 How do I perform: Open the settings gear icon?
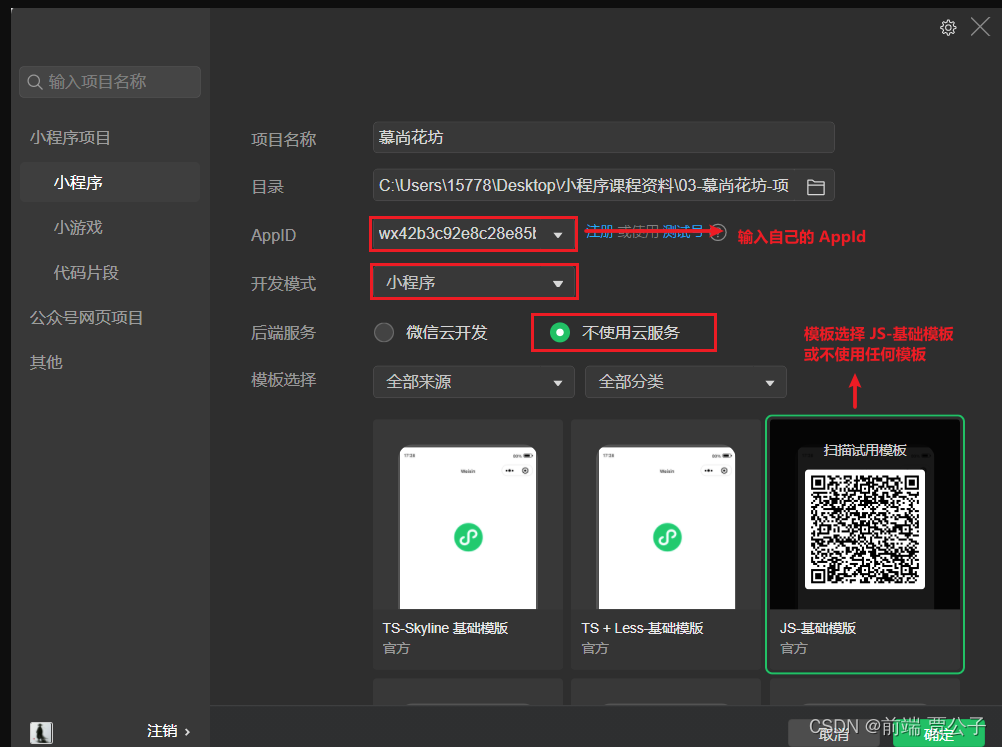click(x=948, y=27)
